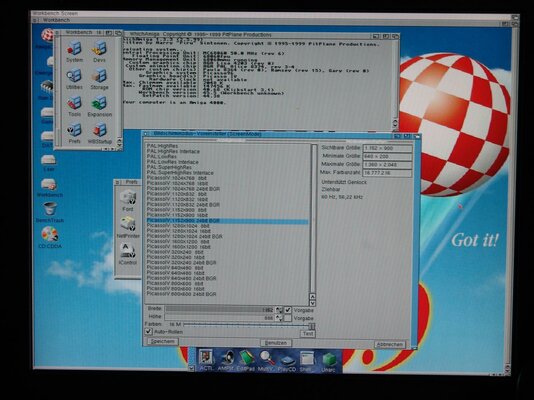Click the screen mode list vertical scrollbar
This screenshot has width=534, height=400.
pyautogui.click(x=313, y=218)
